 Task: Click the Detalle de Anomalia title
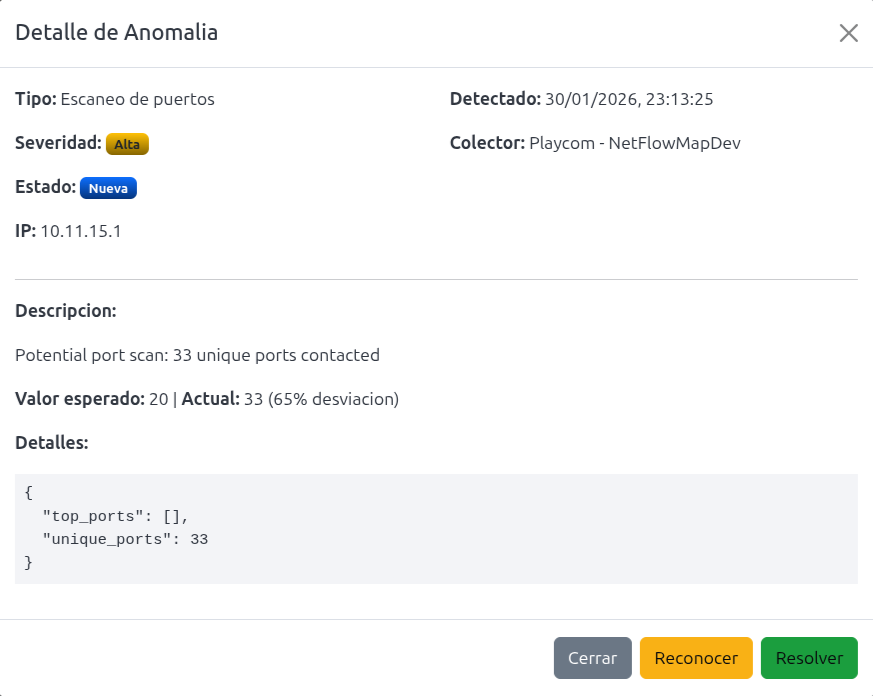click(116, 32)
